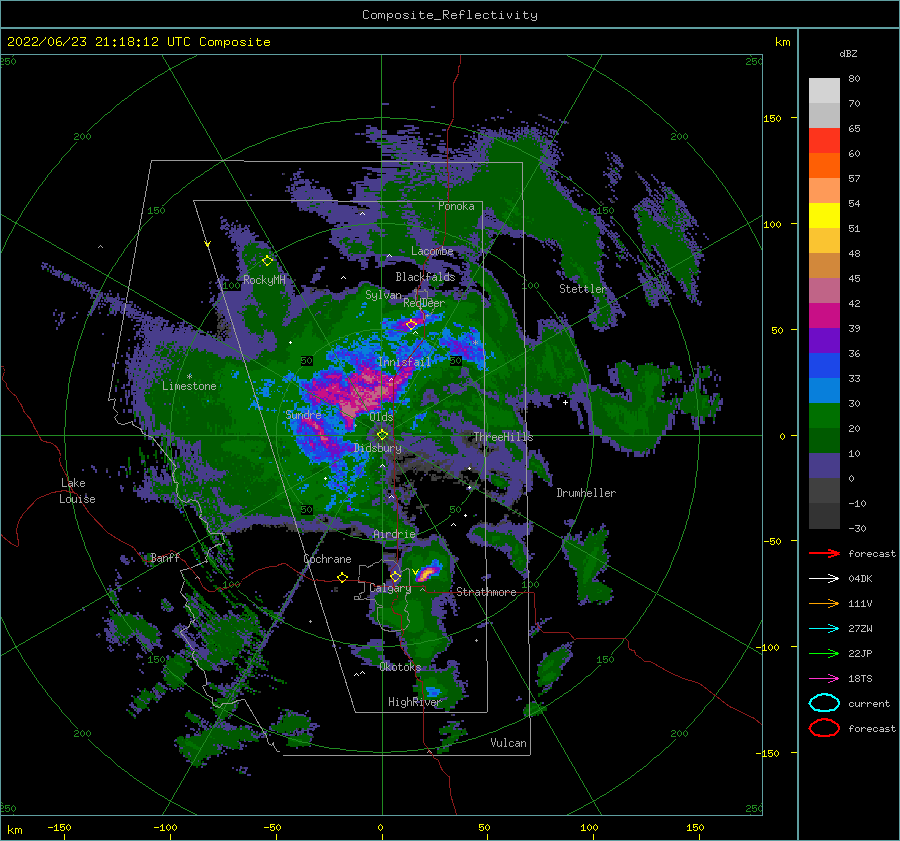
Task: Click the small blue echo above HighRiver
Action: [433, 691]
